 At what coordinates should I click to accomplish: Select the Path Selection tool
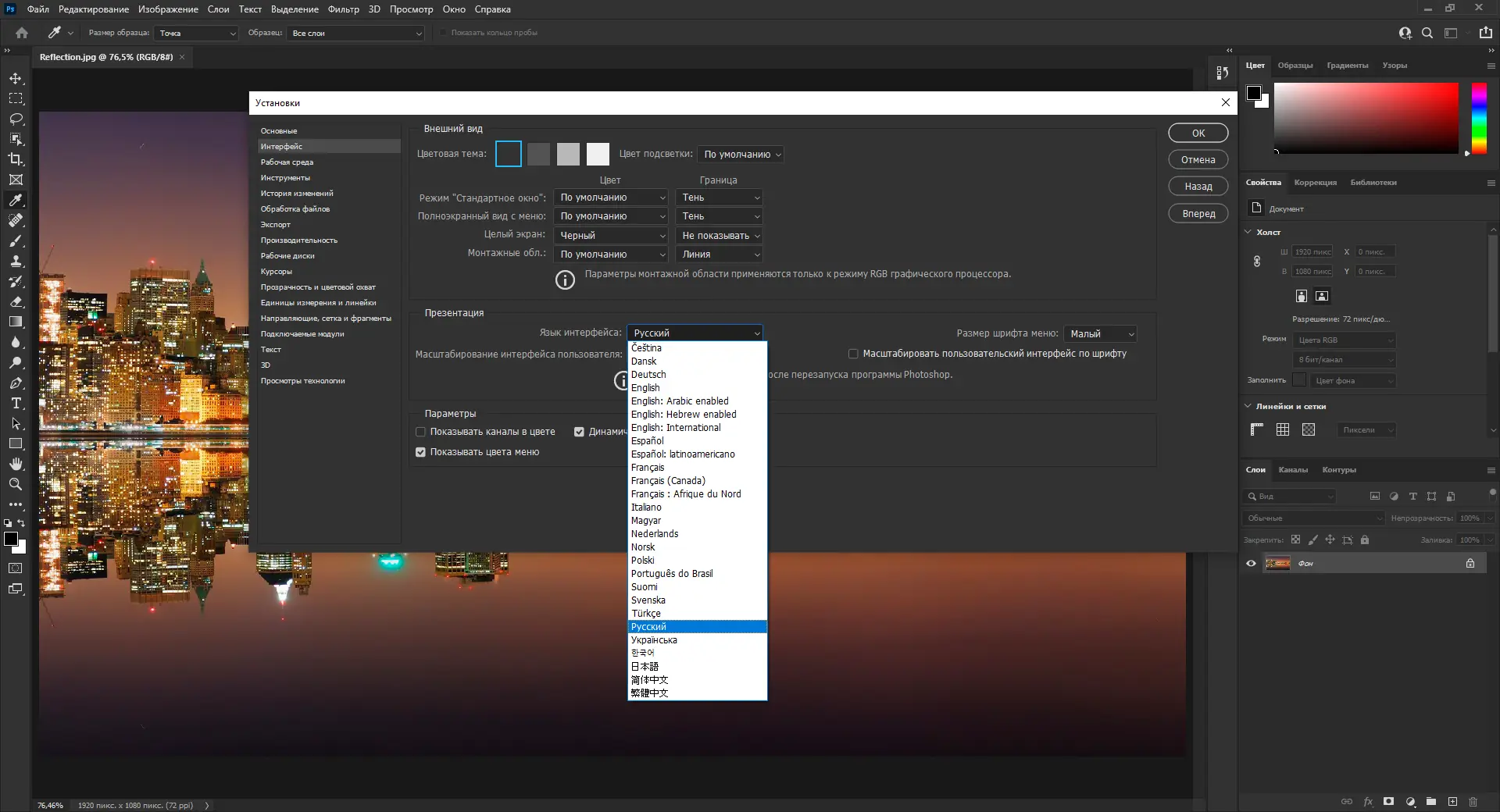(x=16, y=423)
